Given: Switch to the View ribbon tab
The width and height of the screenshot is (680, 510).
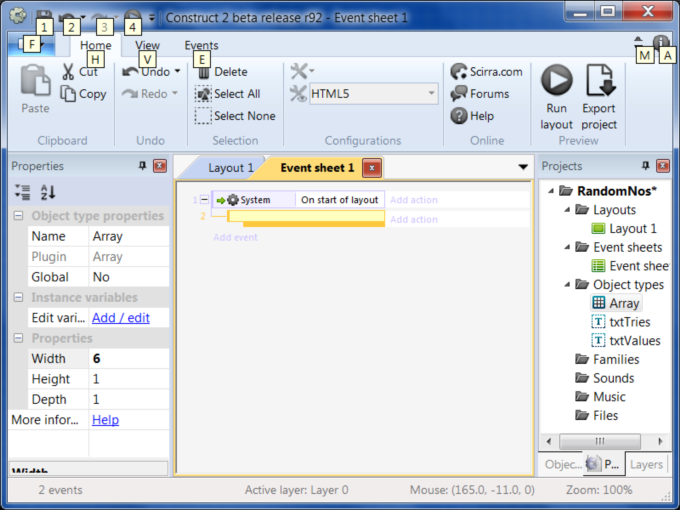Looking at the screenshot, I should [147, 45].
